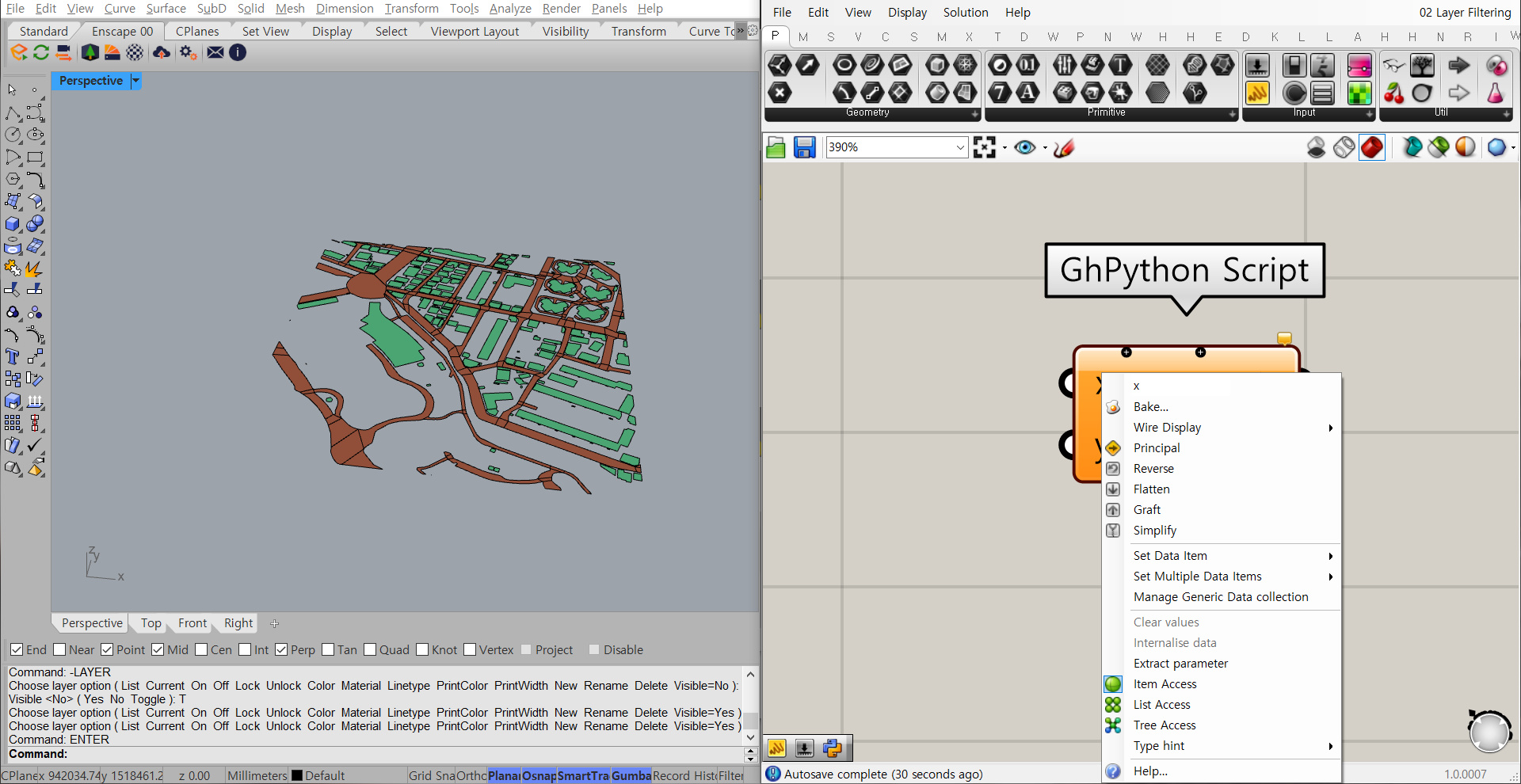Enable the Int osnap checkbox
The height and width of the screenshot is (784, 1521).
[x=245, y=650]
